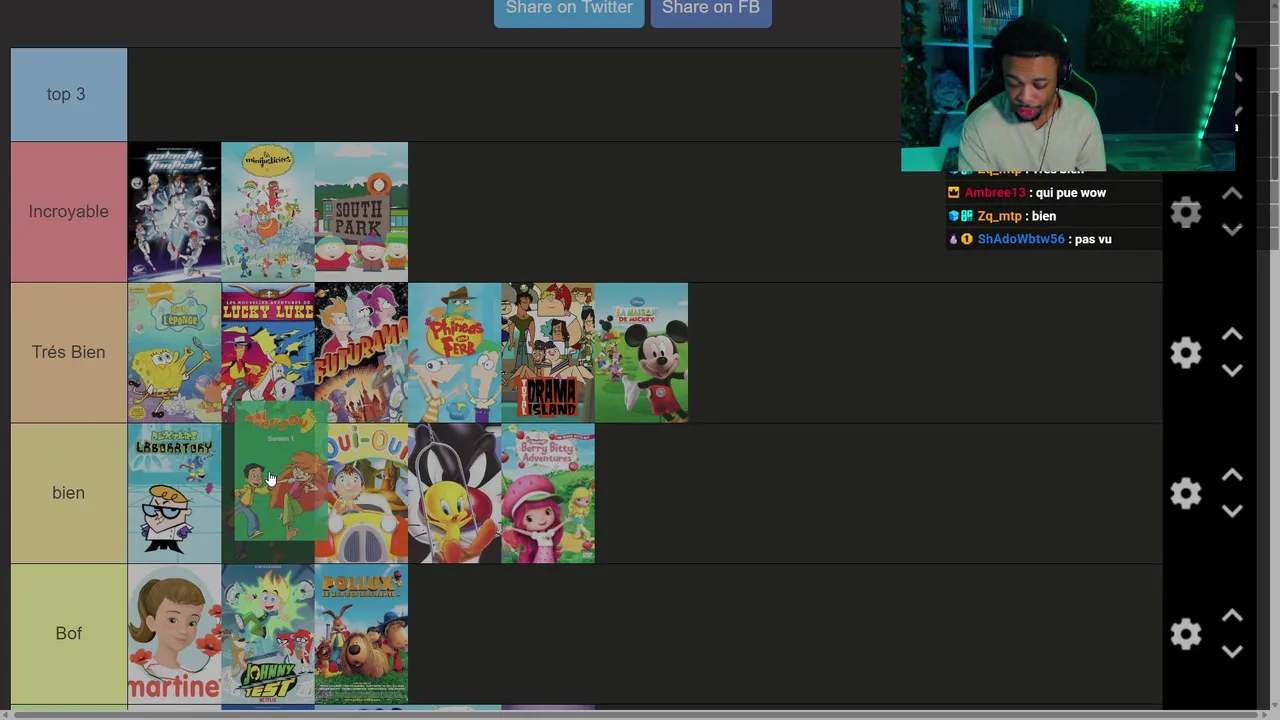Move Trés Bien row down with arrow

(1232, 370)
